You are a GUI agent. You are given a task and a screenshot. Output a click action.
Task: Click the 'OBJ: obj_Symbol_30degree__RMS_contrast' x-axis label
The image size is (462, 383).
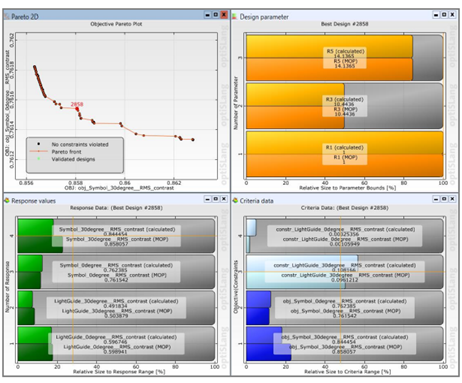tap(119, 188)
